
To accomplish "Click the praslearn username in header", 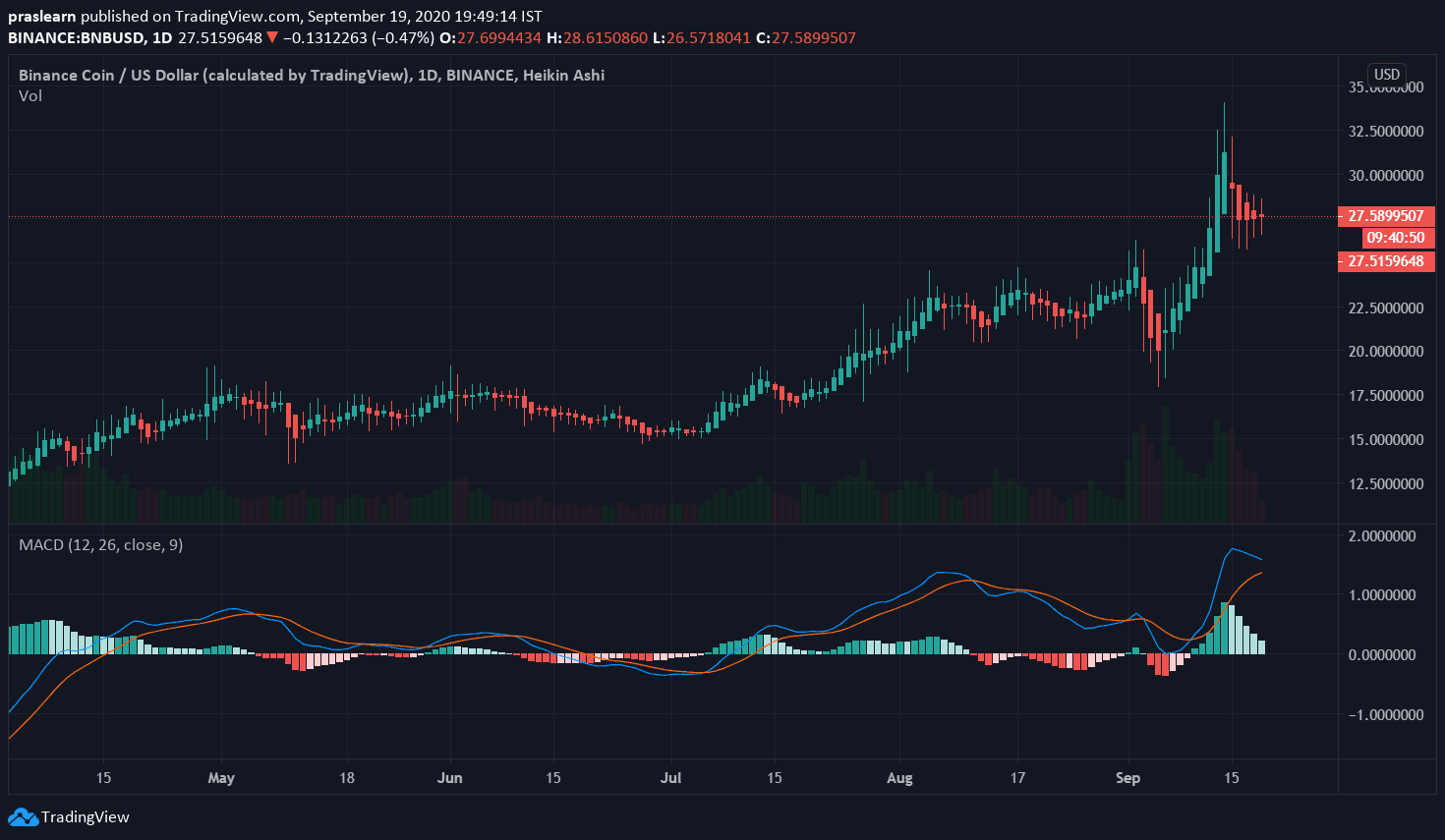I will coord(41,17).
